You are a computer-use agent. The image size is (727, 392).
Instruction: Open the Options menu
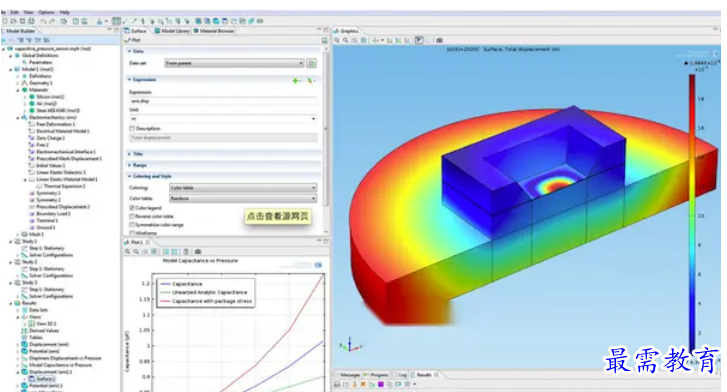click(46, 12)
